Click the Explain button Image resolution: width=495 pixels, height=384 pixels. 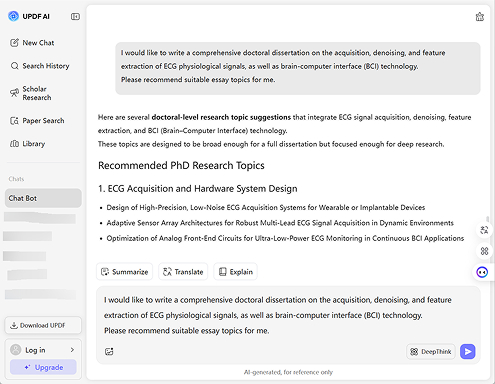point(235,272)
